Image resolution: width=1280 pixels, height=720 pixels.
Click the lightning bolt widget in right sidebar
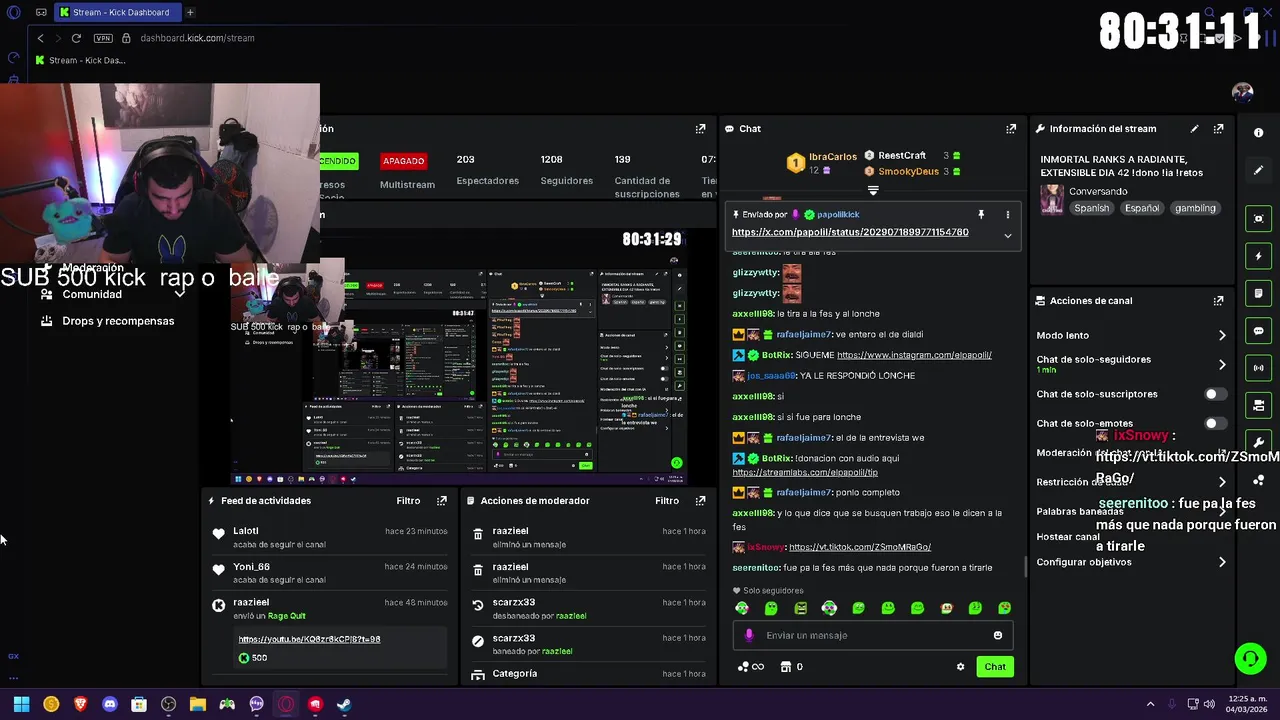1259,256
